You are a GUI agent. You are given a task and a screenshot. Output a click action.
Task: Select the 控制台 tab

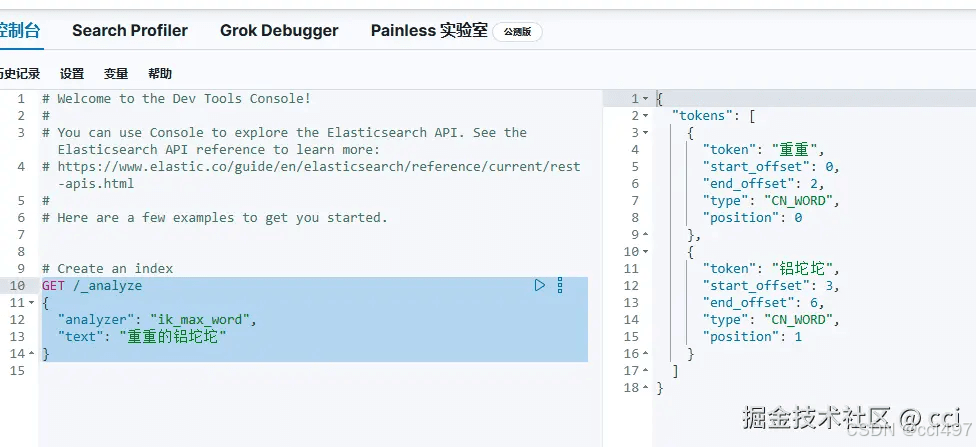pyautogui.click(x=20, y=31)
